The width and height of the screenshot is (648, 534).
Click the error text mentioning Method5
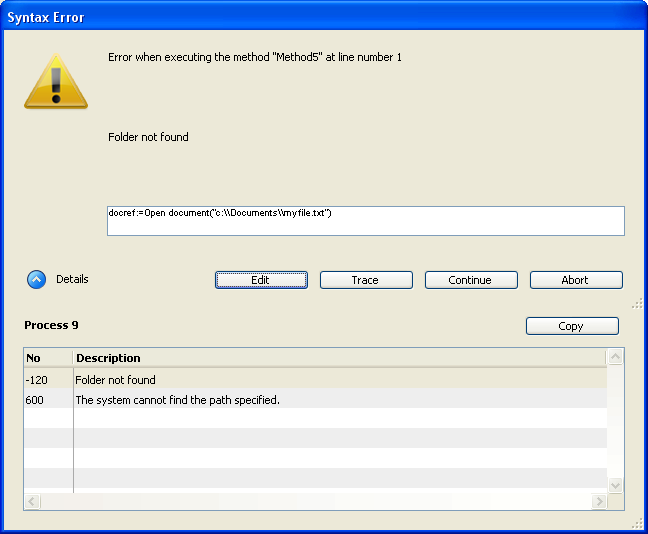[255, 57]
